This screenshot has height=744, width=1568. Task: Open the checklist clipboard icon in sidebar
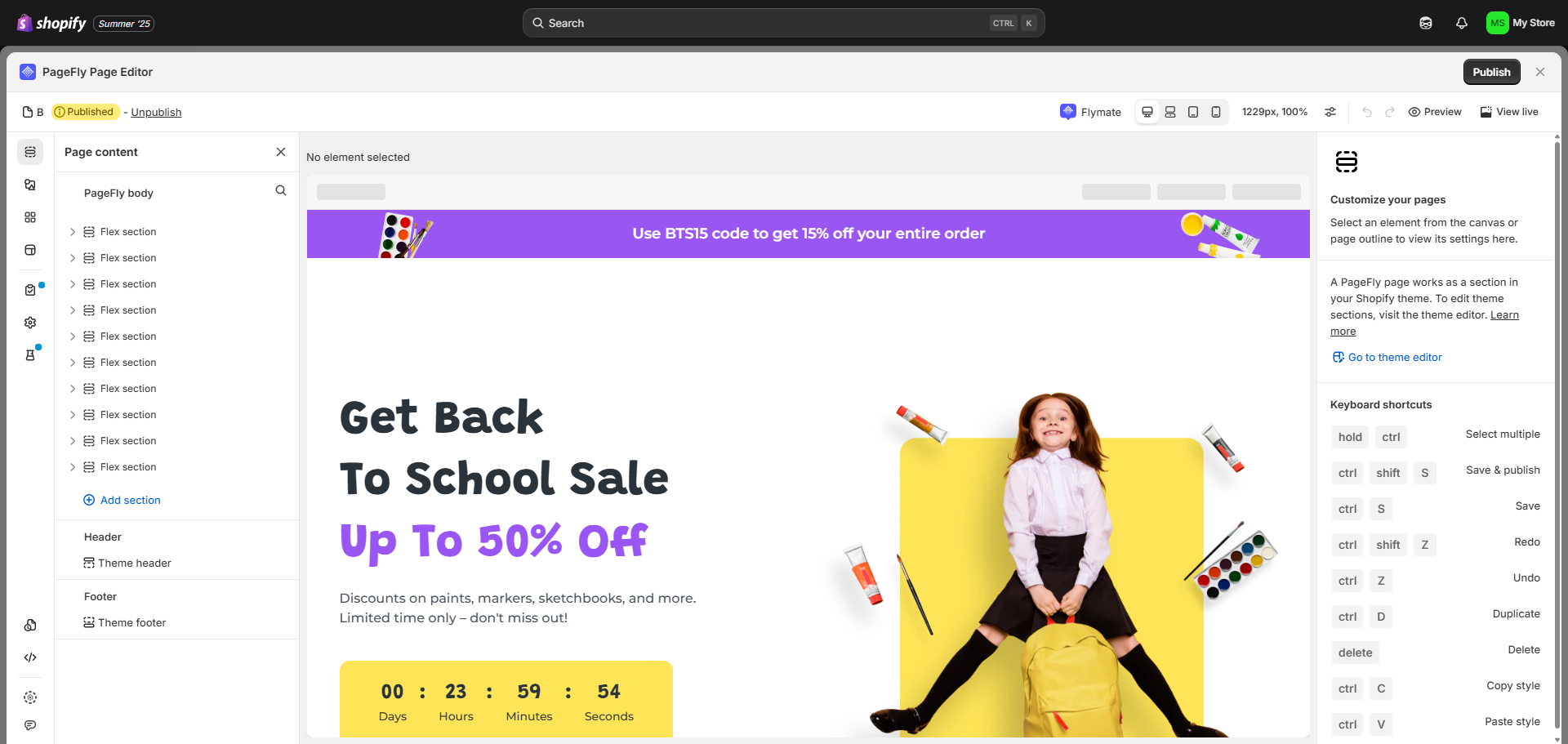point(30,290)
